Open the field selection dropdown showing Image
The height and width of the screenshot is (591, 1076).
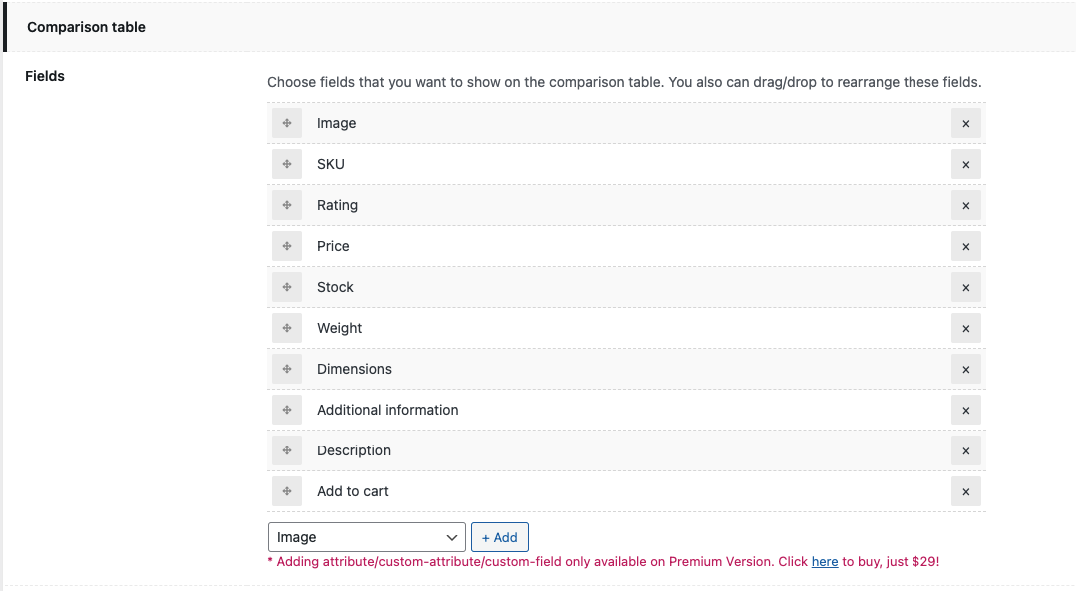point(366,537)
